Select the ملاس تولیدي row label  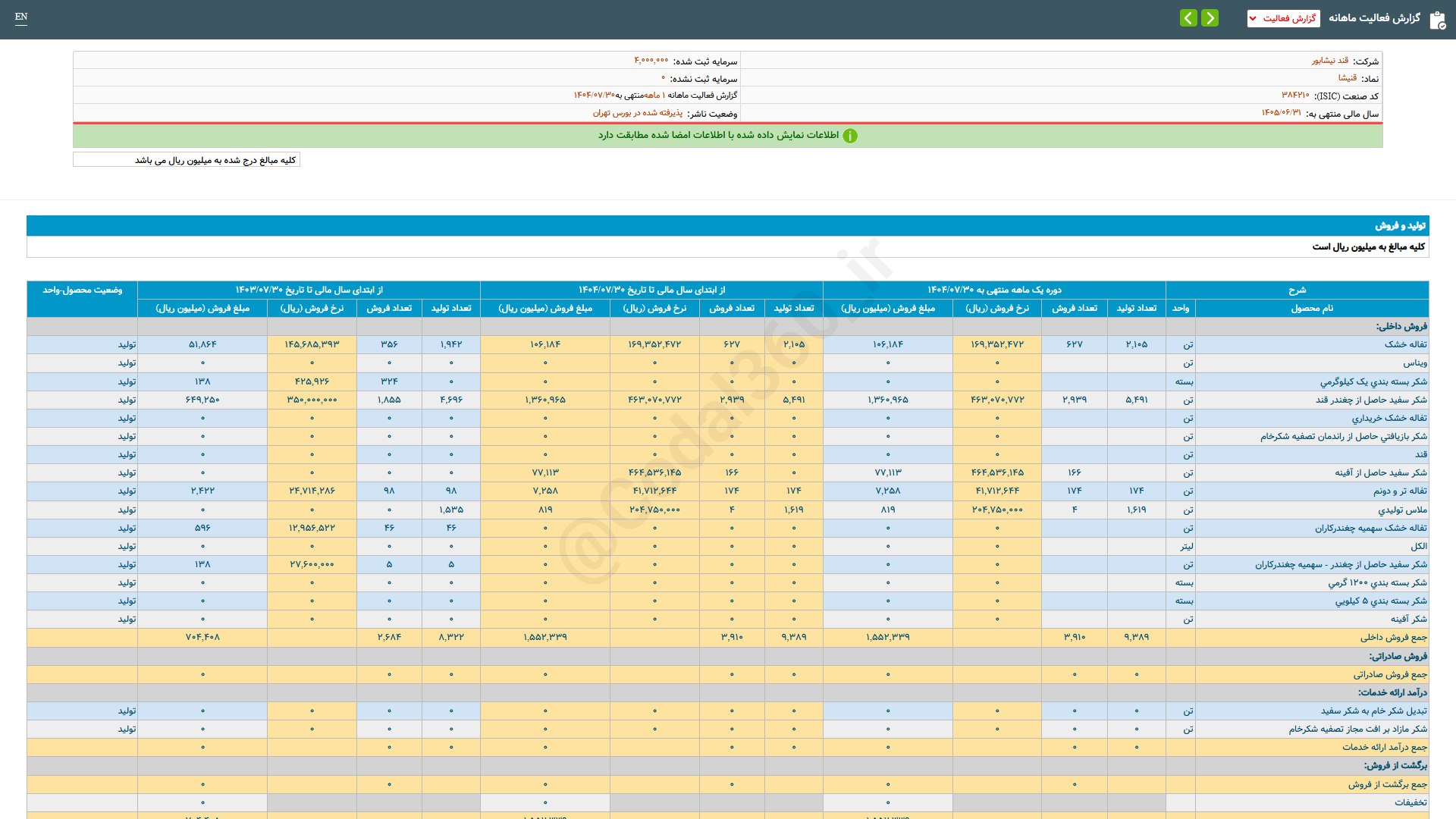click(x=1402, y=510)
